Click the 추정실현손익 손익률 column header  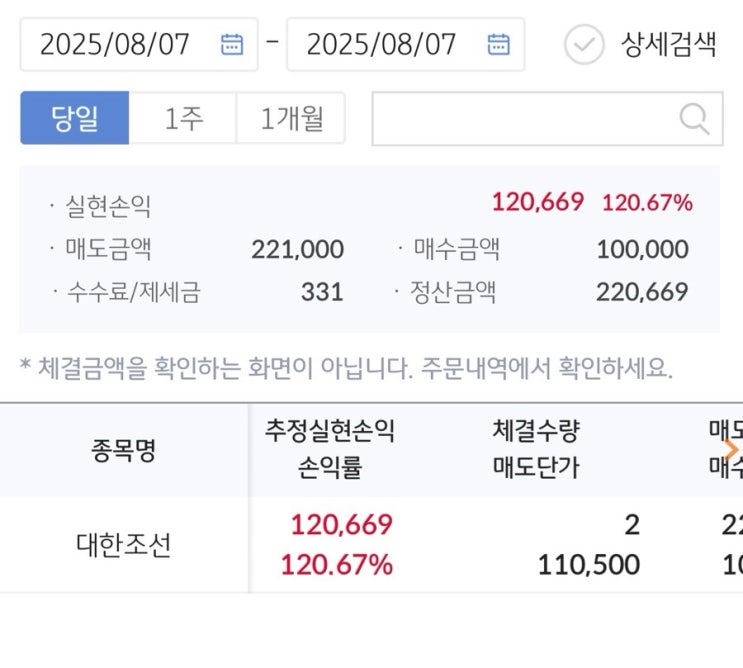coord(330,450)
